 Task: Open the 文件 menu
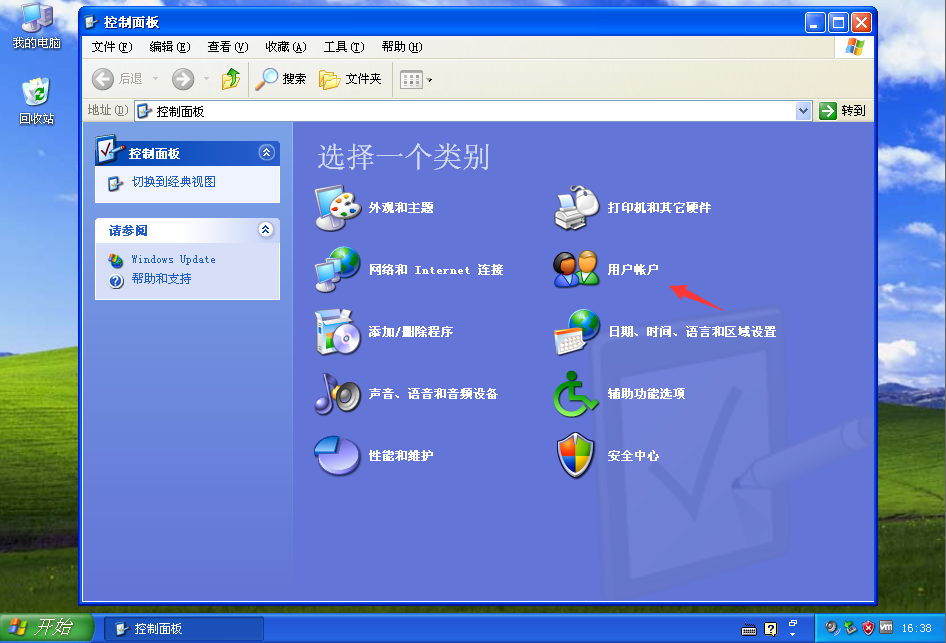(112, 47)
